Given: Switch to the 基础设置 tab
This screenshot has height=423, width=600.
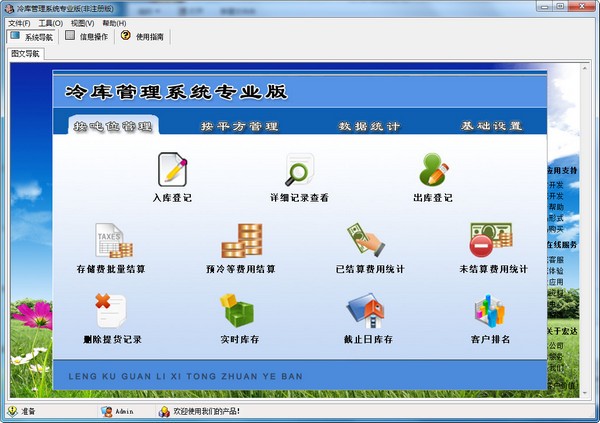Looking at the screenshot, I should tap(492, 126).
